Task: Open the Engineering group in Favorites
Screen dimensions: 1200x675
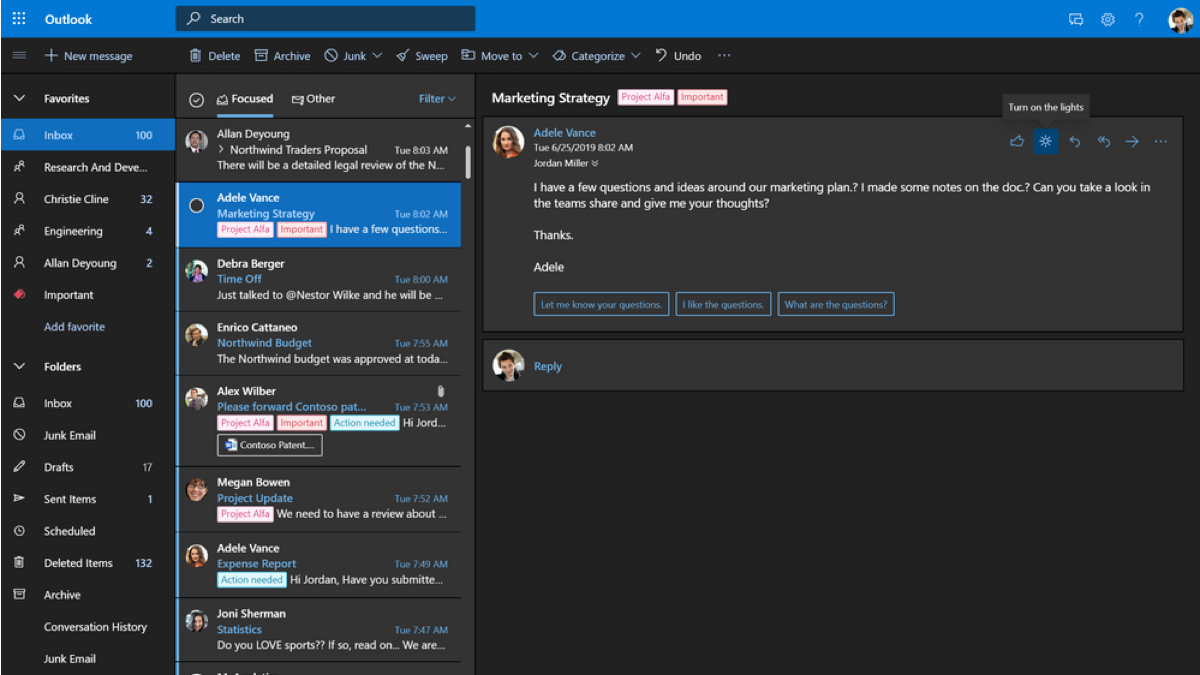Action: pos(87,231)
